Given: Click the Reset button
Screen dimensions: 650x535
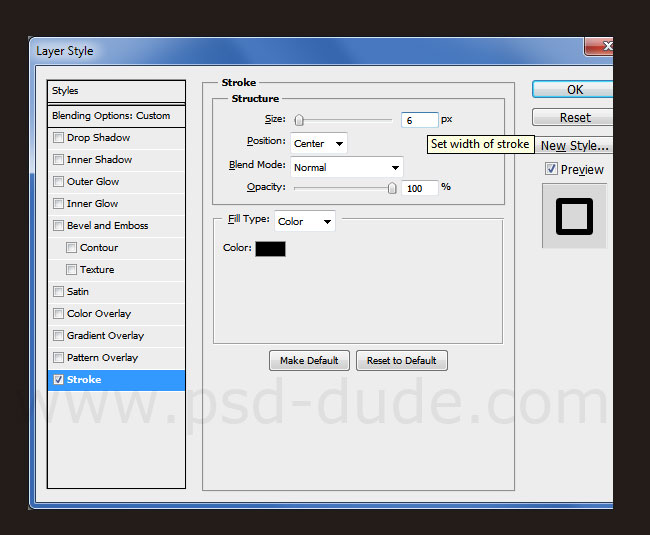Looking at the screenshot, I should [x=574, y=117].
